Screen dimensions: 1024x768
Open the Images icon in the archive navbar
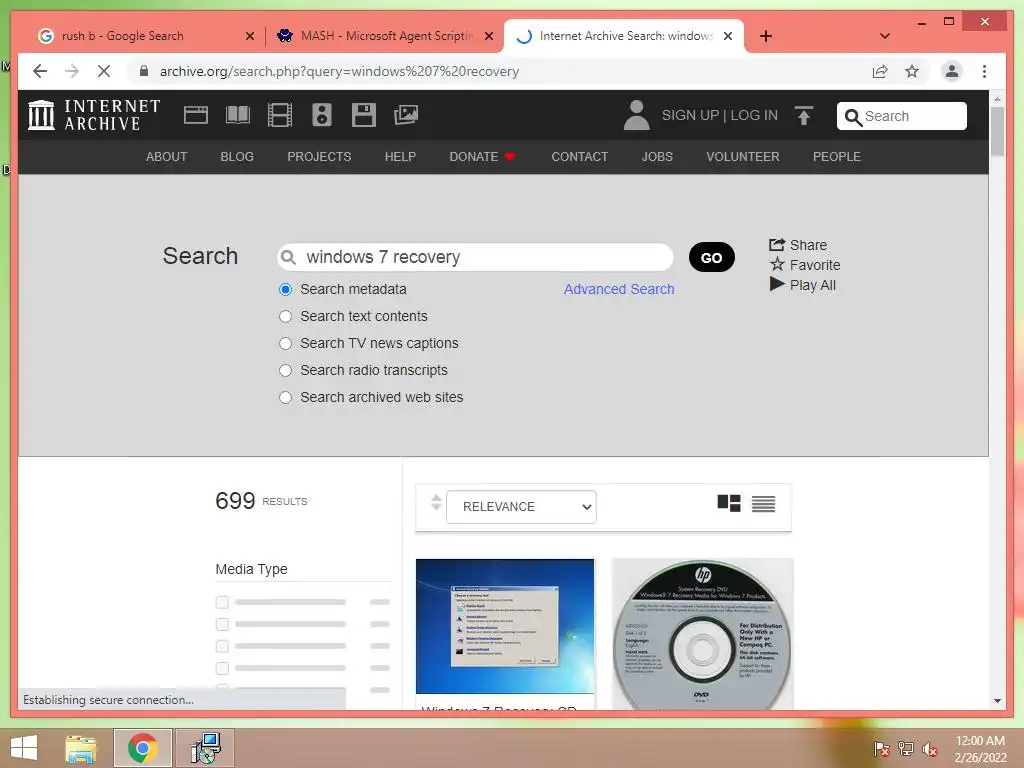click(x=406, y=115)
